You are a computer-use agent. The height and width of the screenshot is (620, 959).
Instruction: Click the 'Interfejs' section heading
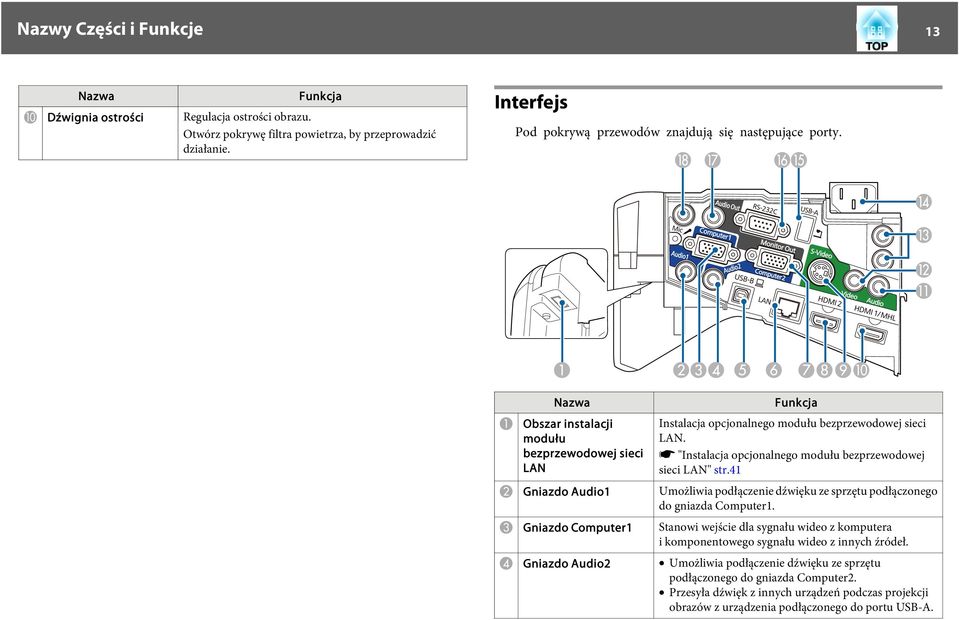click(x=531, y=101)
